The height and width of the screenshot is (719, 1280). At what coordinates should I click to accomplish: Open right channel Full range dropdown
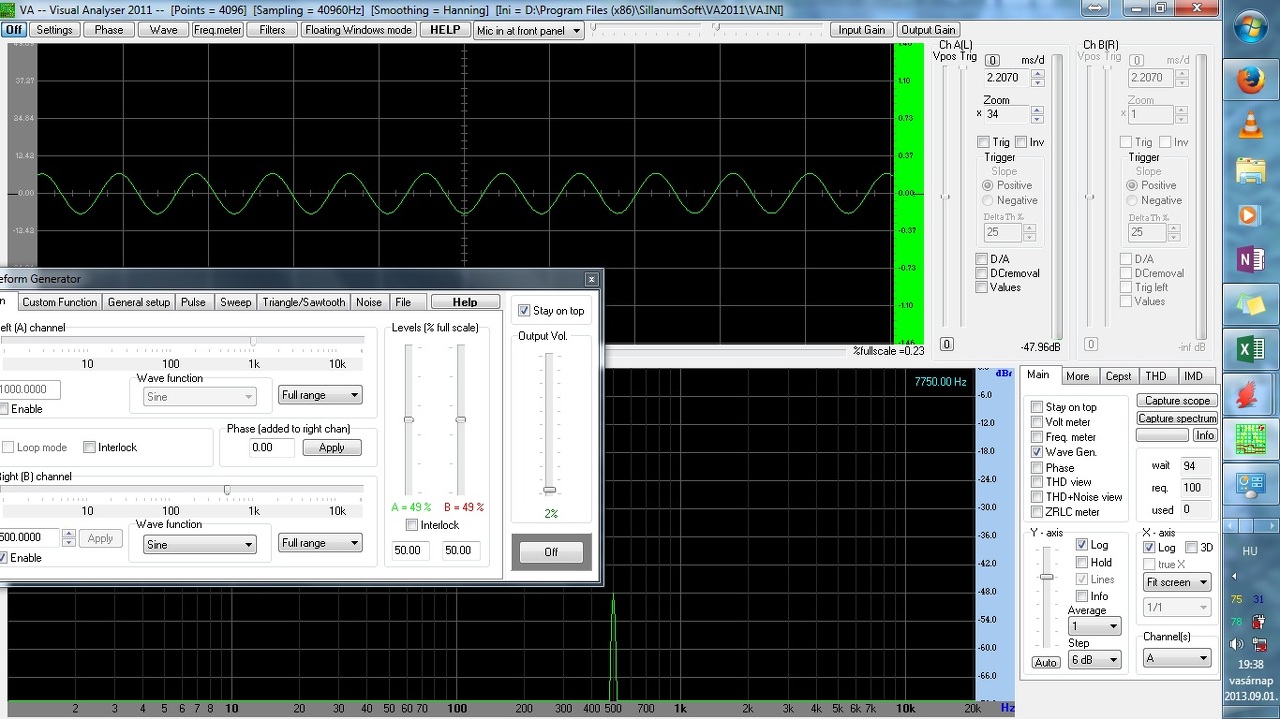tap(320, 543)
